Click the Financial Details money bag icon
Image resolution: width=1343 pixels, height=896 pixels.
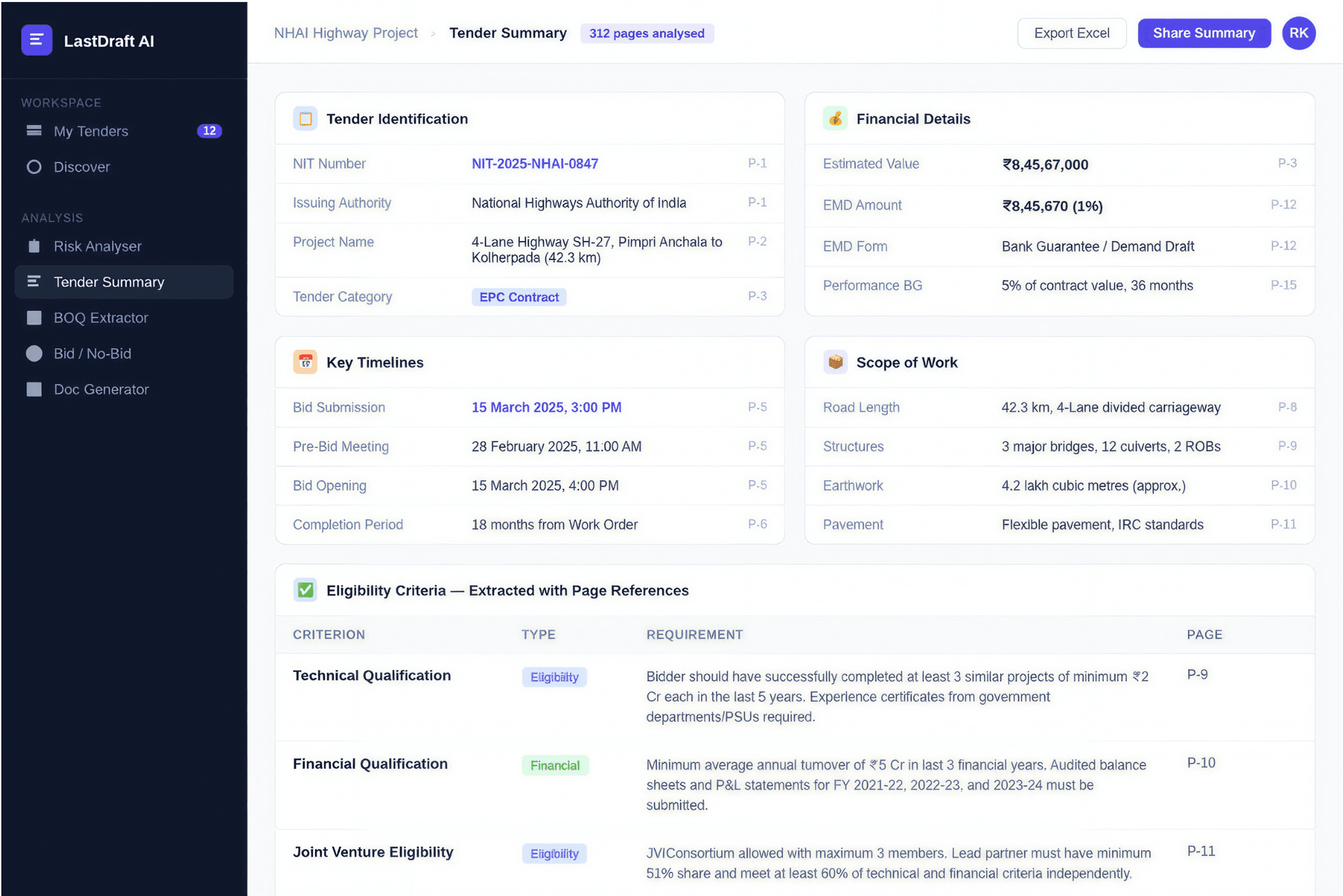pos(835,119)
